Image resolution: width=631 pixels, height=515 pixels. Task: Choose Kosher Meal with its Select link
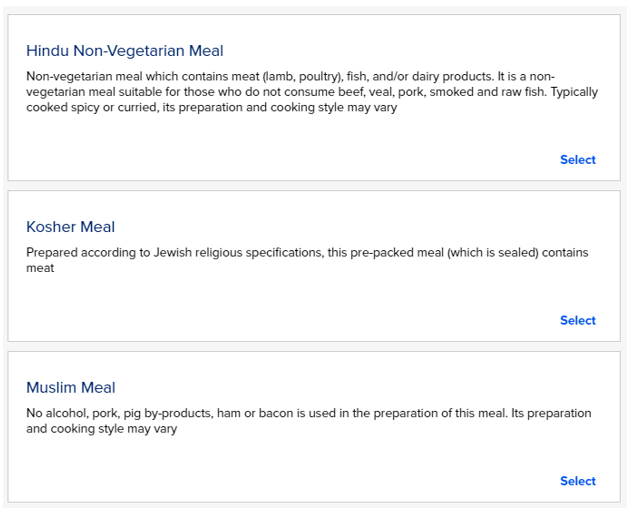577,321
